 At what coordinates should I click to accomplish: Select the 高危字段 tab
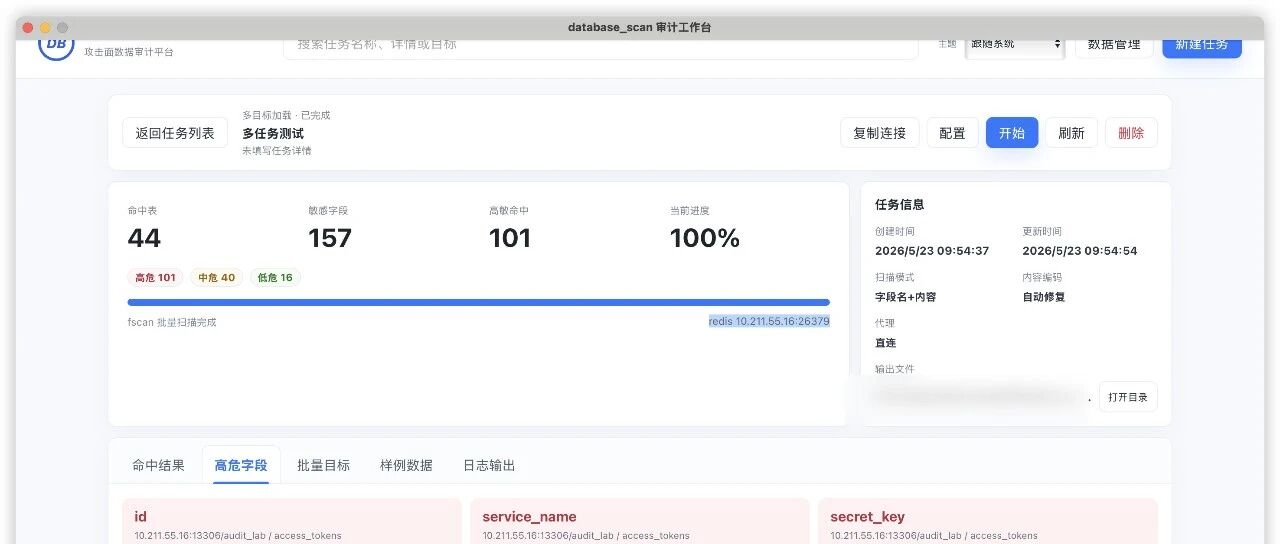tap(241, 465)
